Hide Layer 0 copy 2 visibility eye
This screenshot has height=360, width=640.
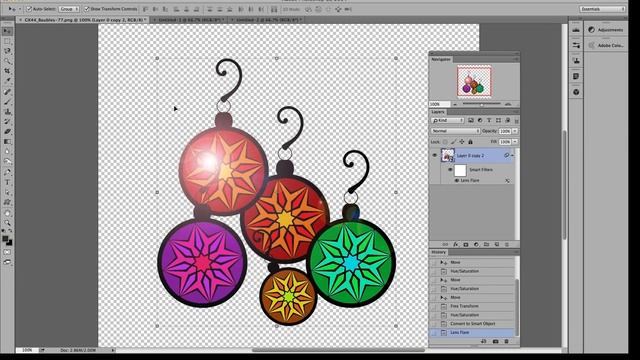[x=435, y=156]
